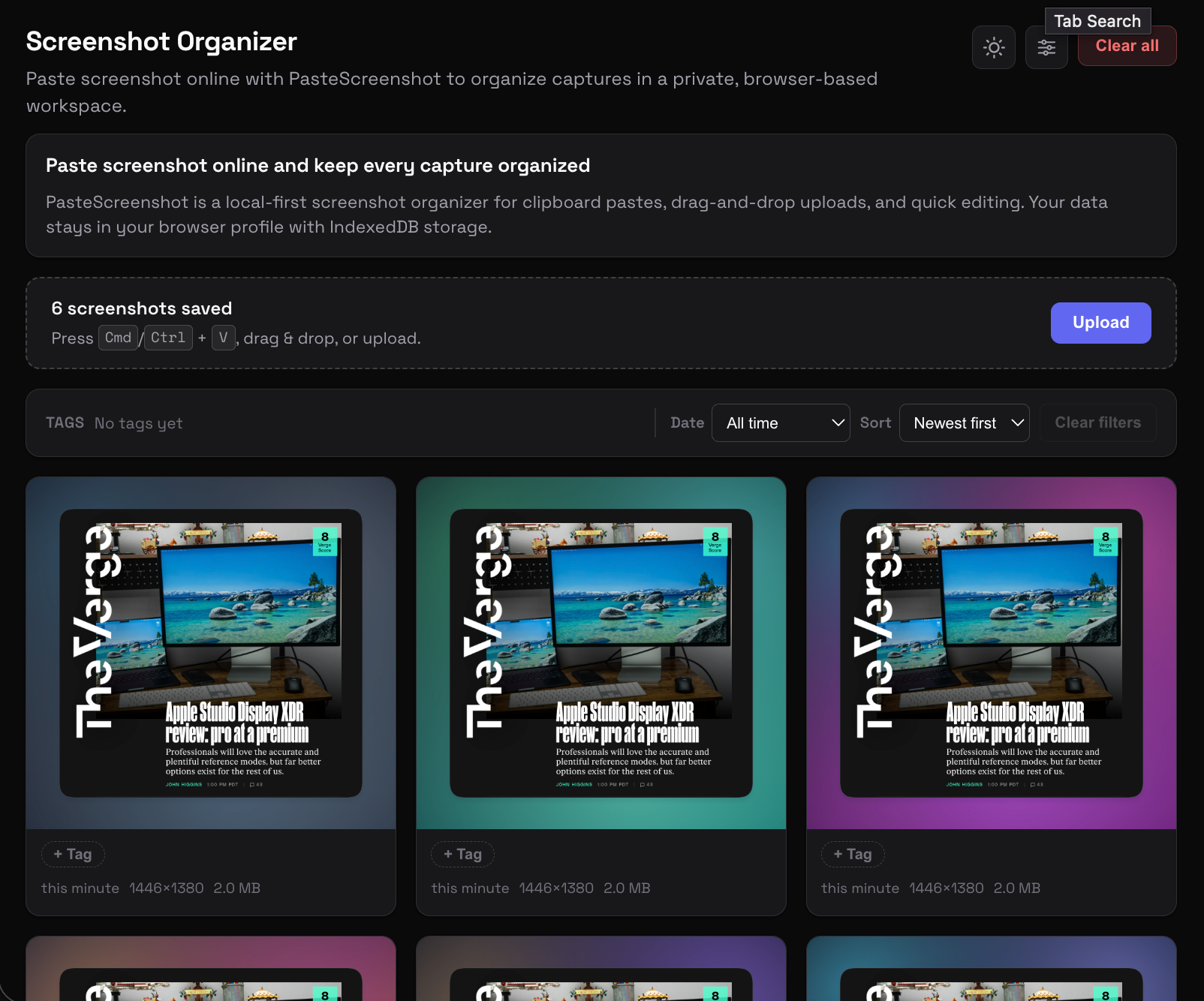Click the Clear filters control
This screenshot has height=1001, width=1204.
click(x=1097, y=422)
